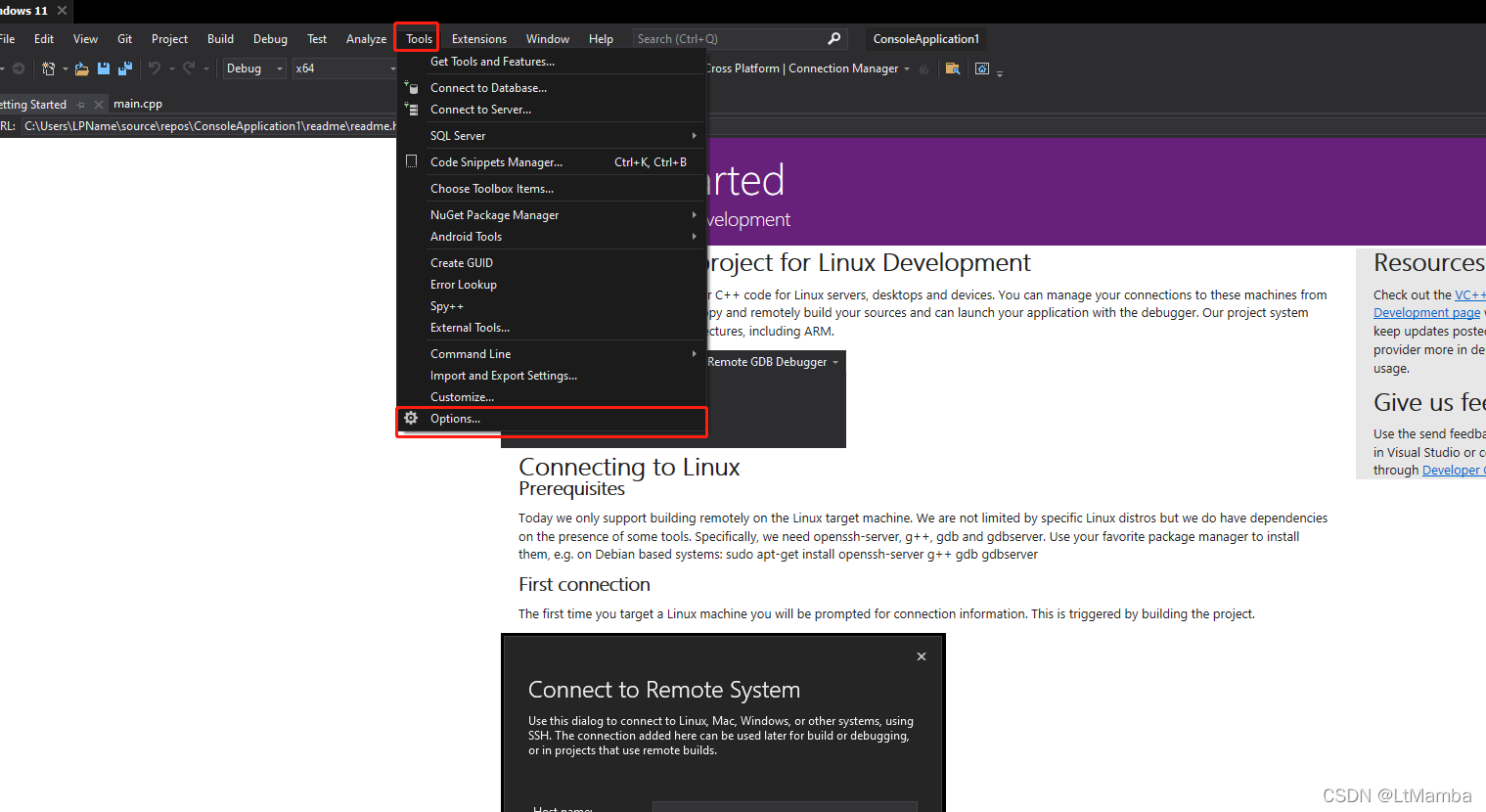Select External Tools menu item
The height and width of the screenshot is (812, 1486).
pos(551,328)
